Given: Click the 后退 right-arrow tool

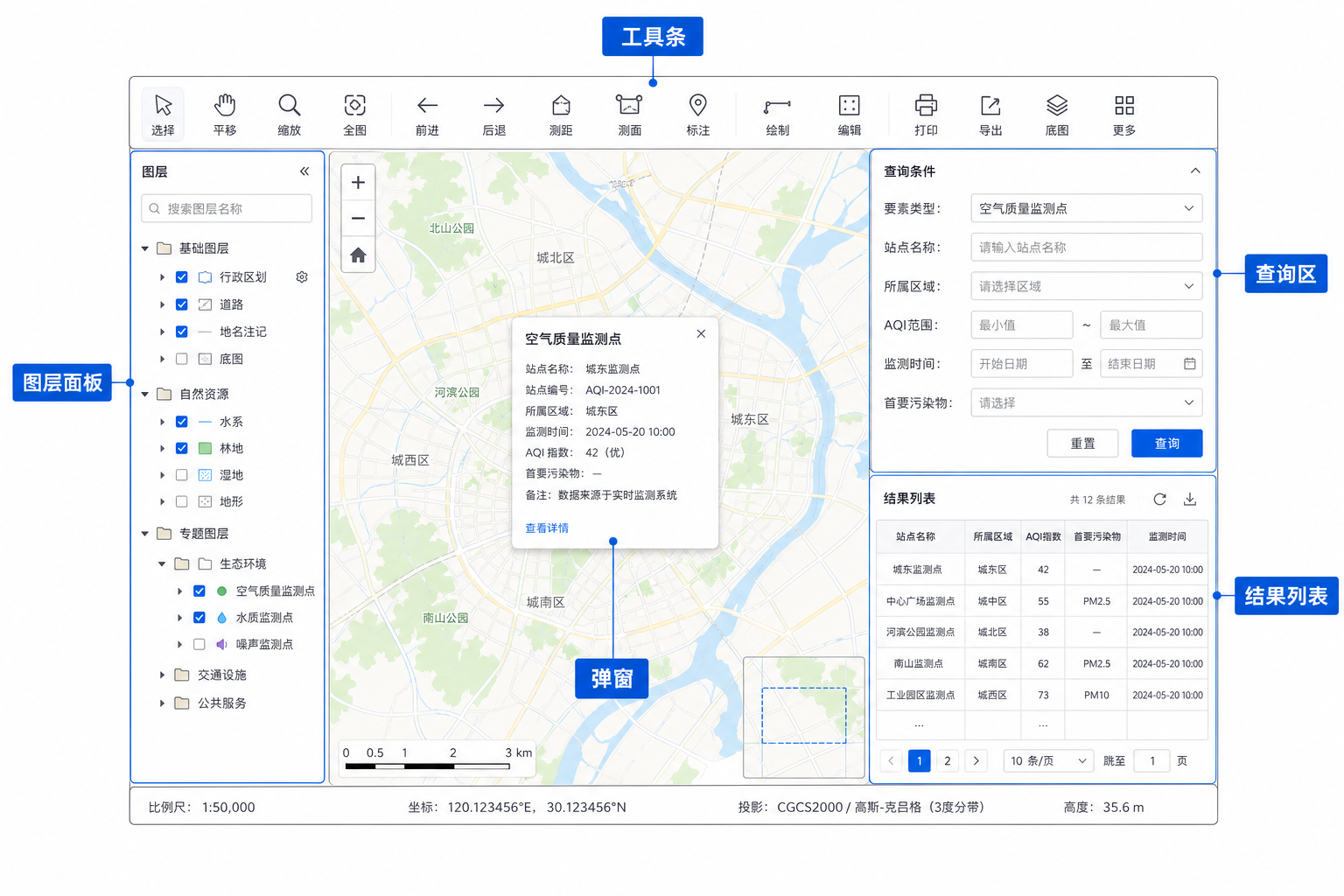Looking at the screenshot, I should pos(494,114).
